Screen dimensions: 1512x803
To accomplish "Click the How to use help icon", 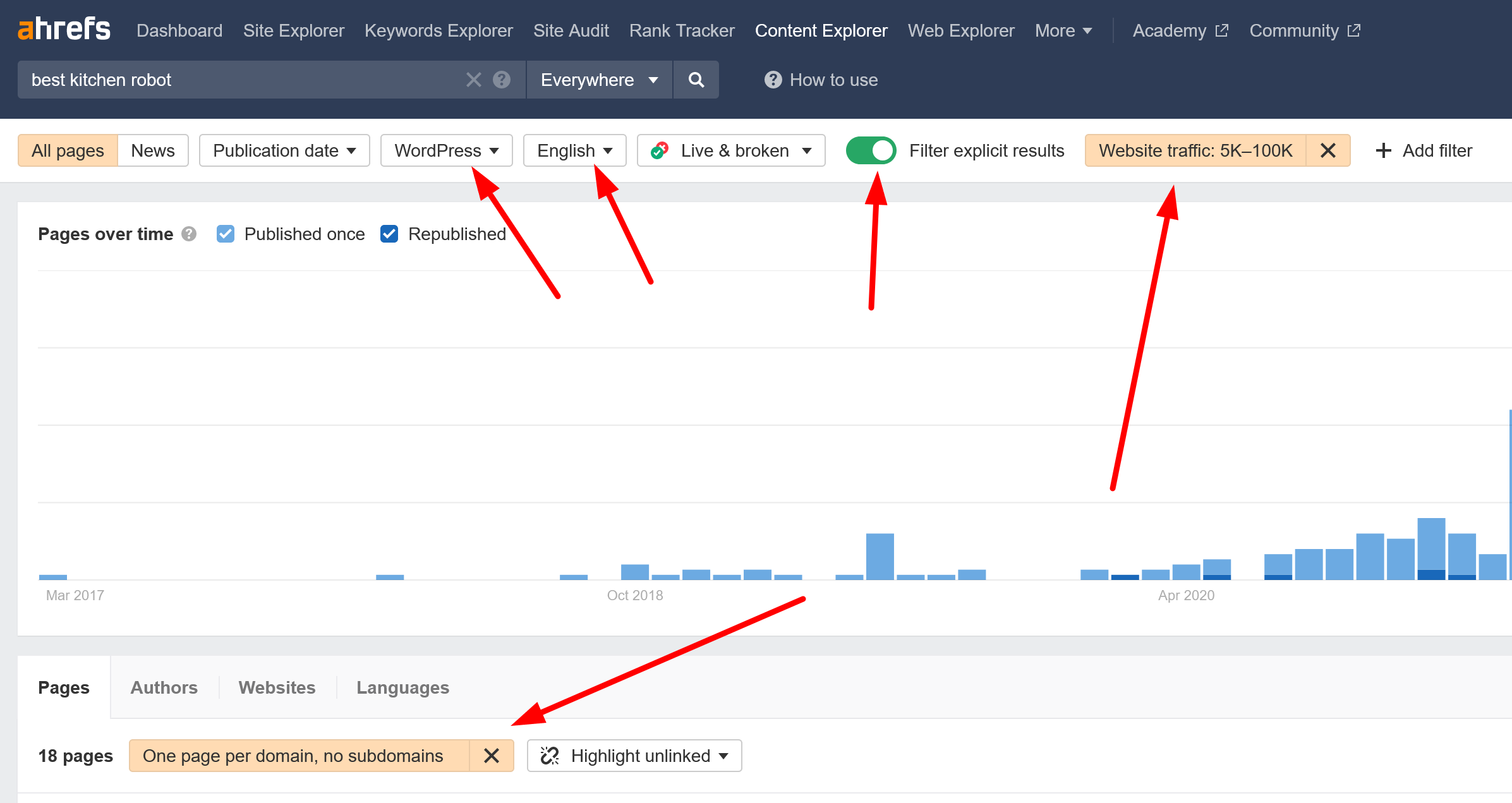I will click(773, 80).
